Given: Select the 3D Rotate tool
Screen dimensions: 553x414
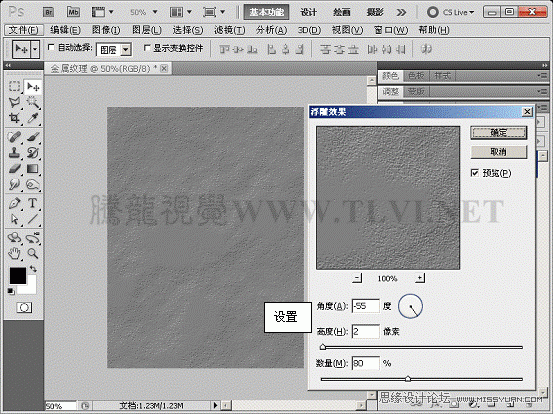Looking at the screenshot, I should pyautogui.click(x=14, y=238).
